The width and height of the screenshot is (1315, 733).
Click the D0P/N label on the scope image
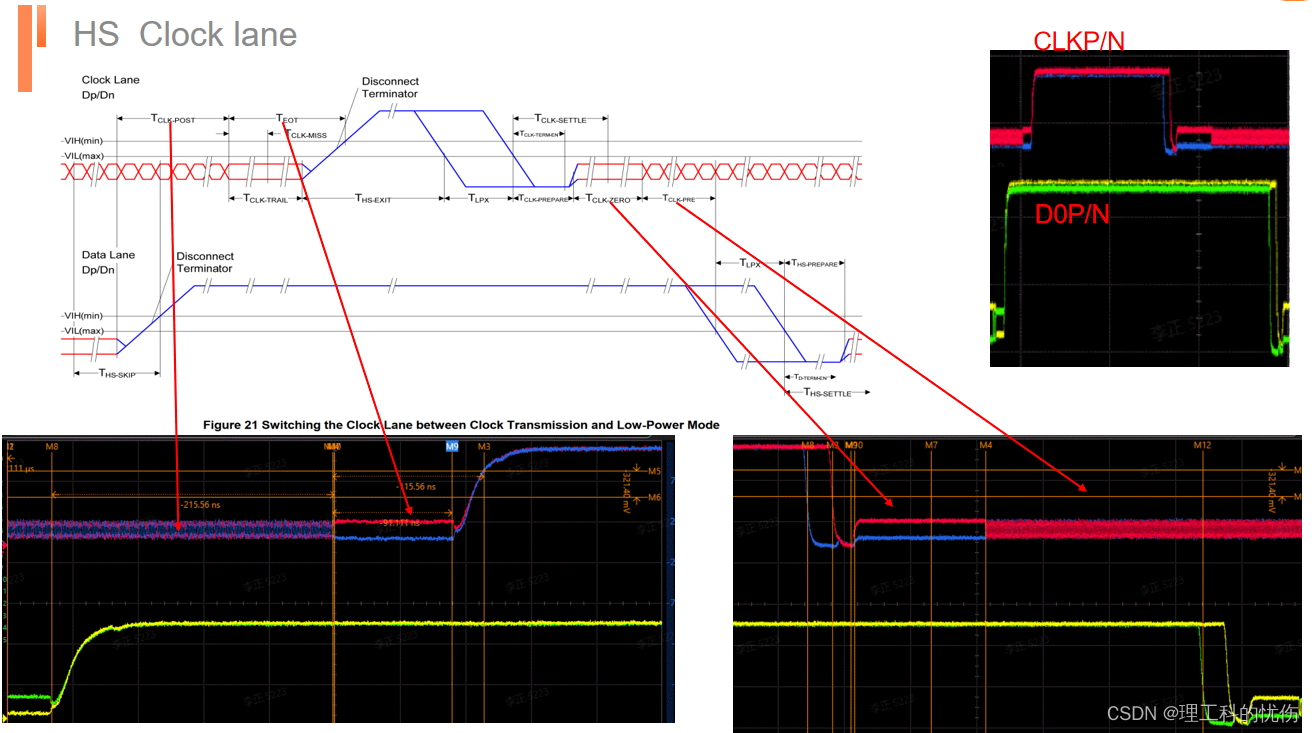[1072, 213]
